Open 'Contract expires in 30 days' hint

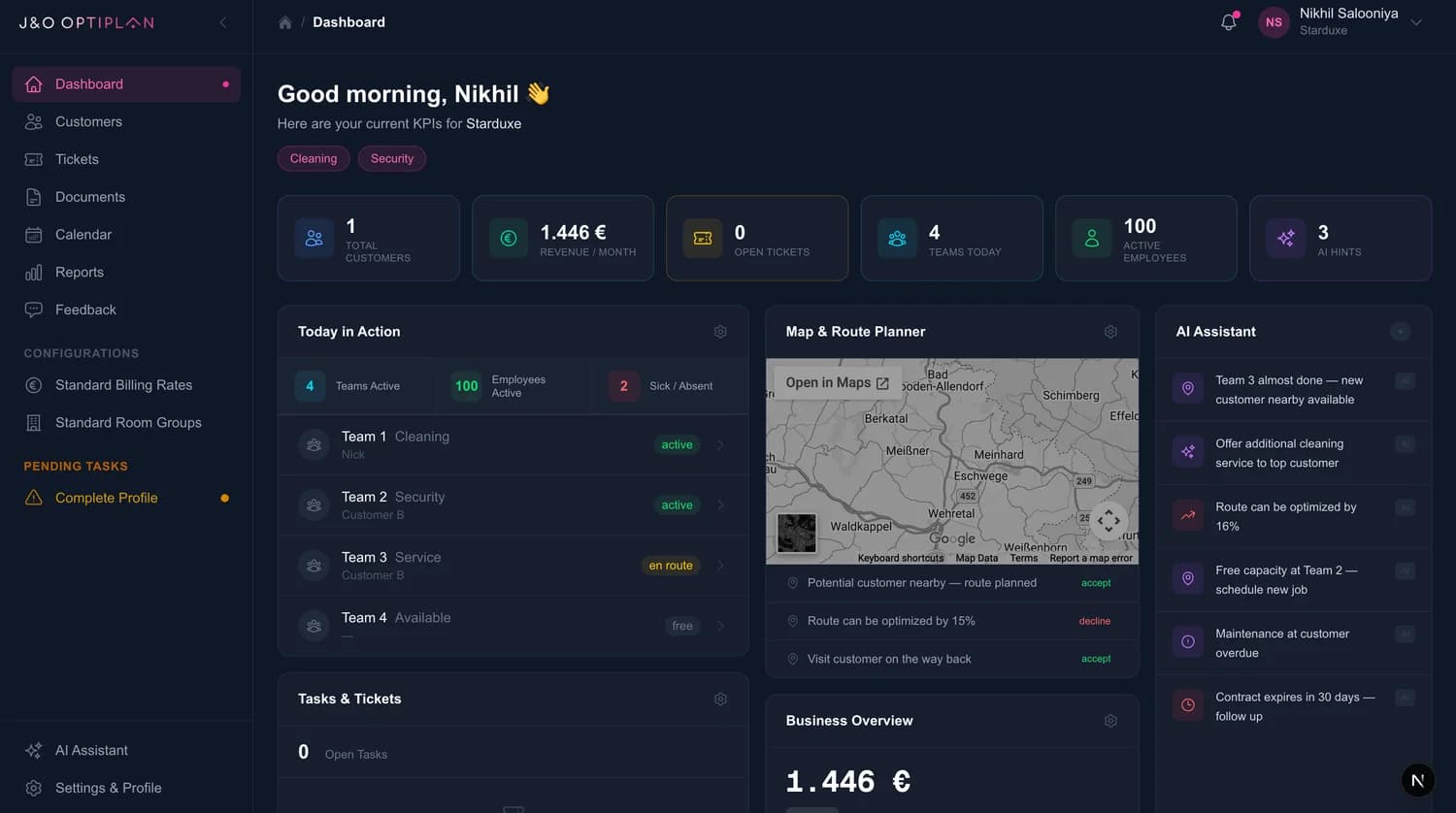coord(1294,706)
